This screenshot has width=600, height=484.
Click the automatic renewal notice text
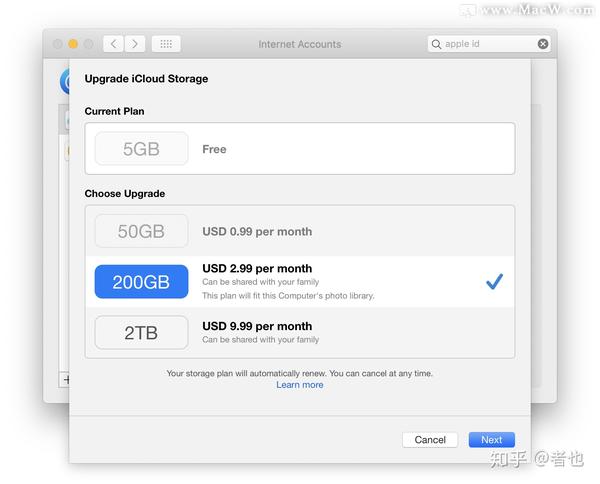(x=300, y=373)
